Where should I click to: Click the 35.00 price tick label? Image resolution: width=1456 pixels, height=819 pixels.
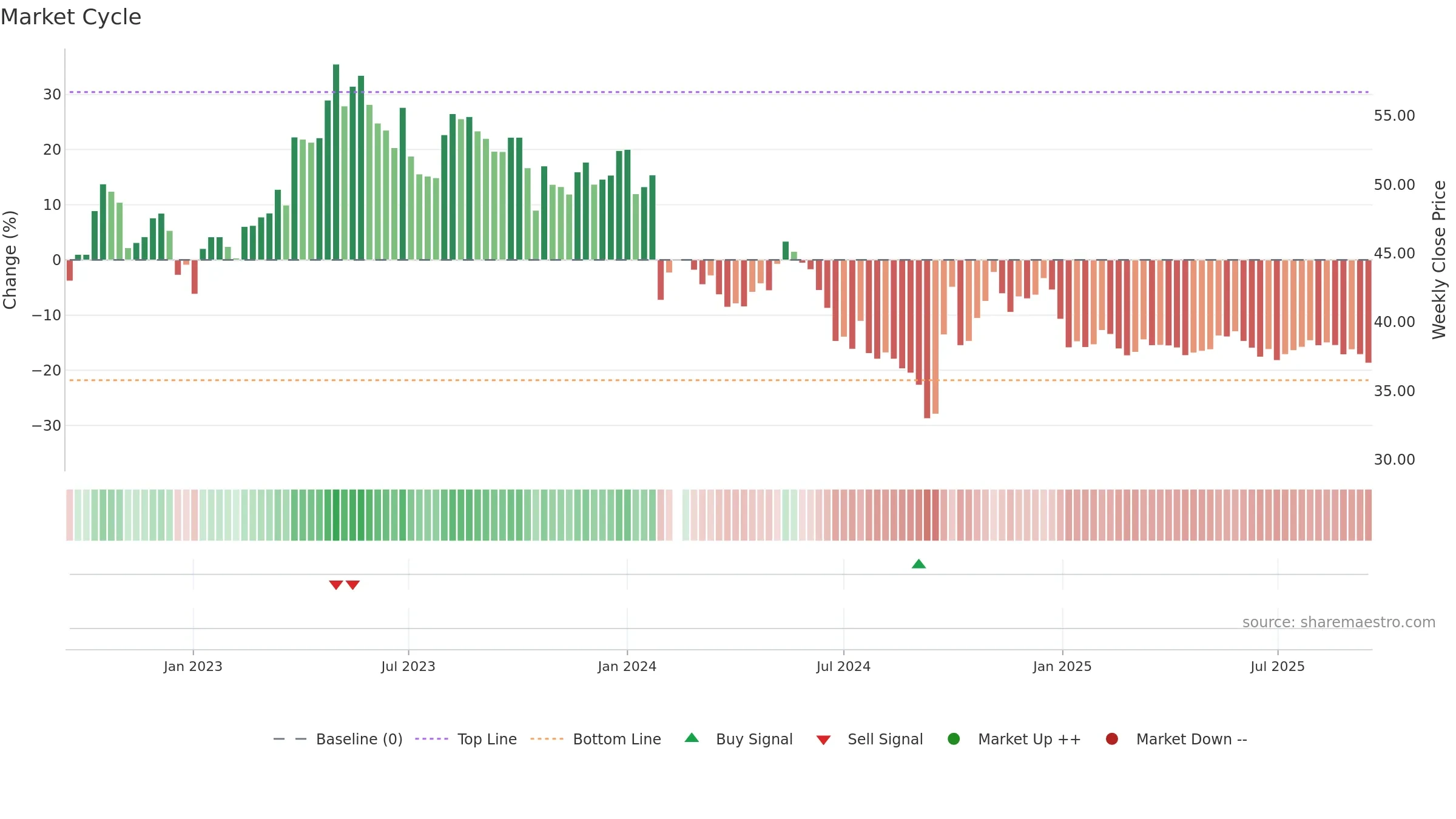[x=1394, y=391]
